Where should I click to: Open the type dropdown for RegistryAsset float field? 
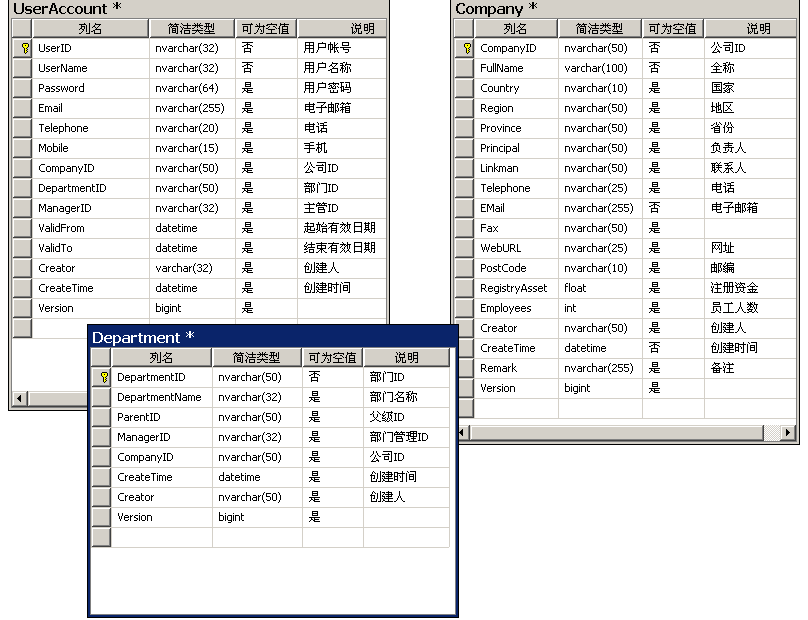coord(599,288)
